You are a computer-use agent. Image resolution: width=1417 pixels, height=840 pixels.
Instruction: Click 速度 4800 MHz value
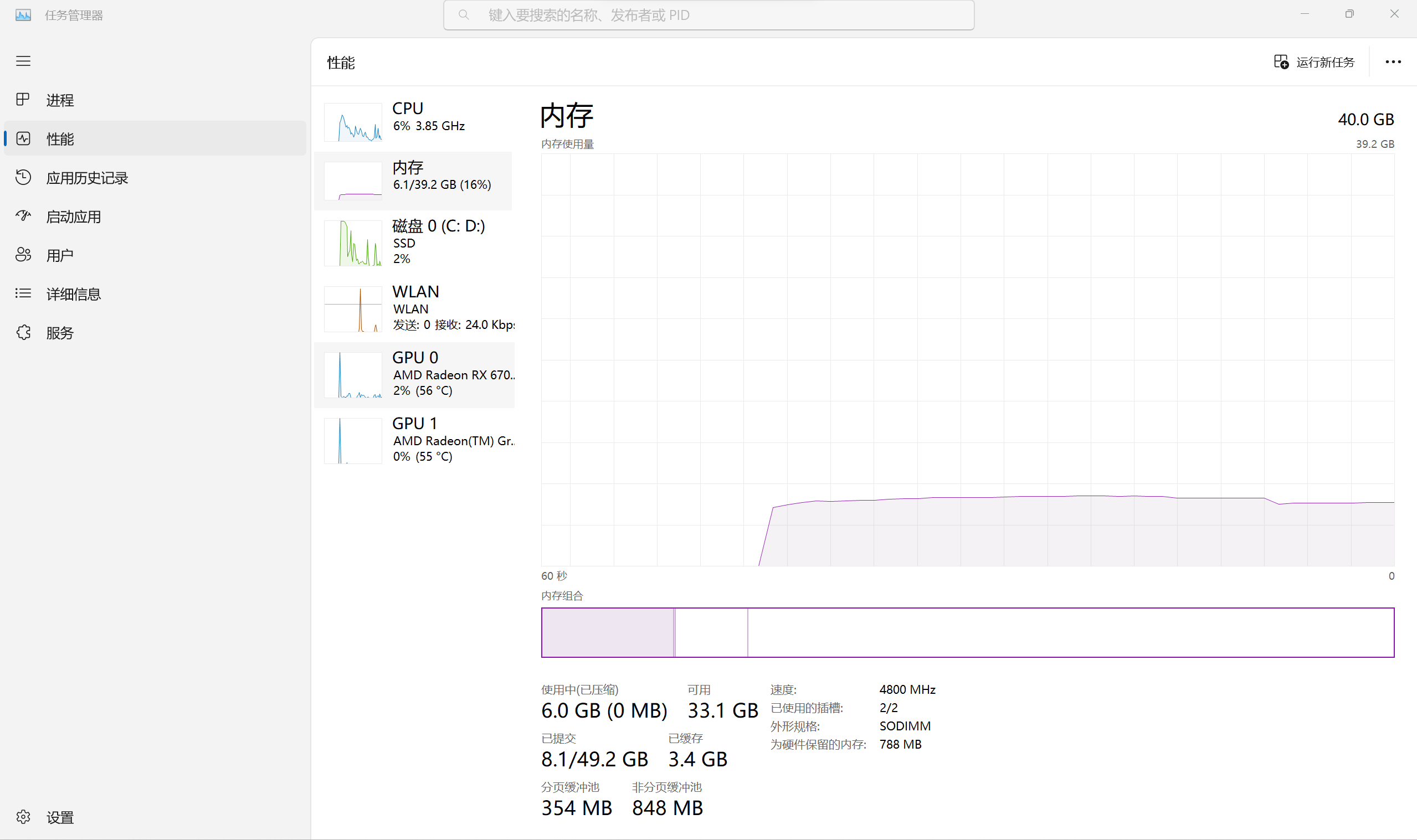(907, 689)
